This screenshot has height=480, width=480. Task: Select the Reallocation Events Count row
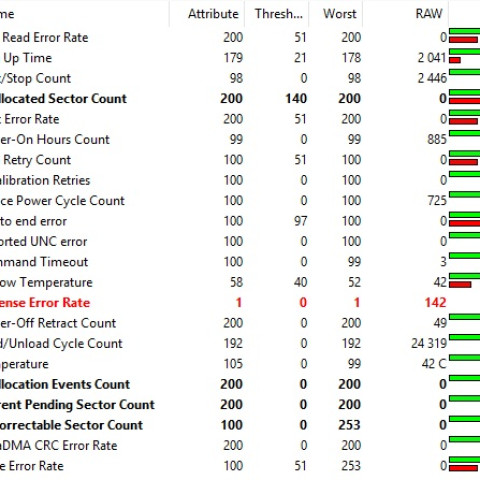(240, 384)
